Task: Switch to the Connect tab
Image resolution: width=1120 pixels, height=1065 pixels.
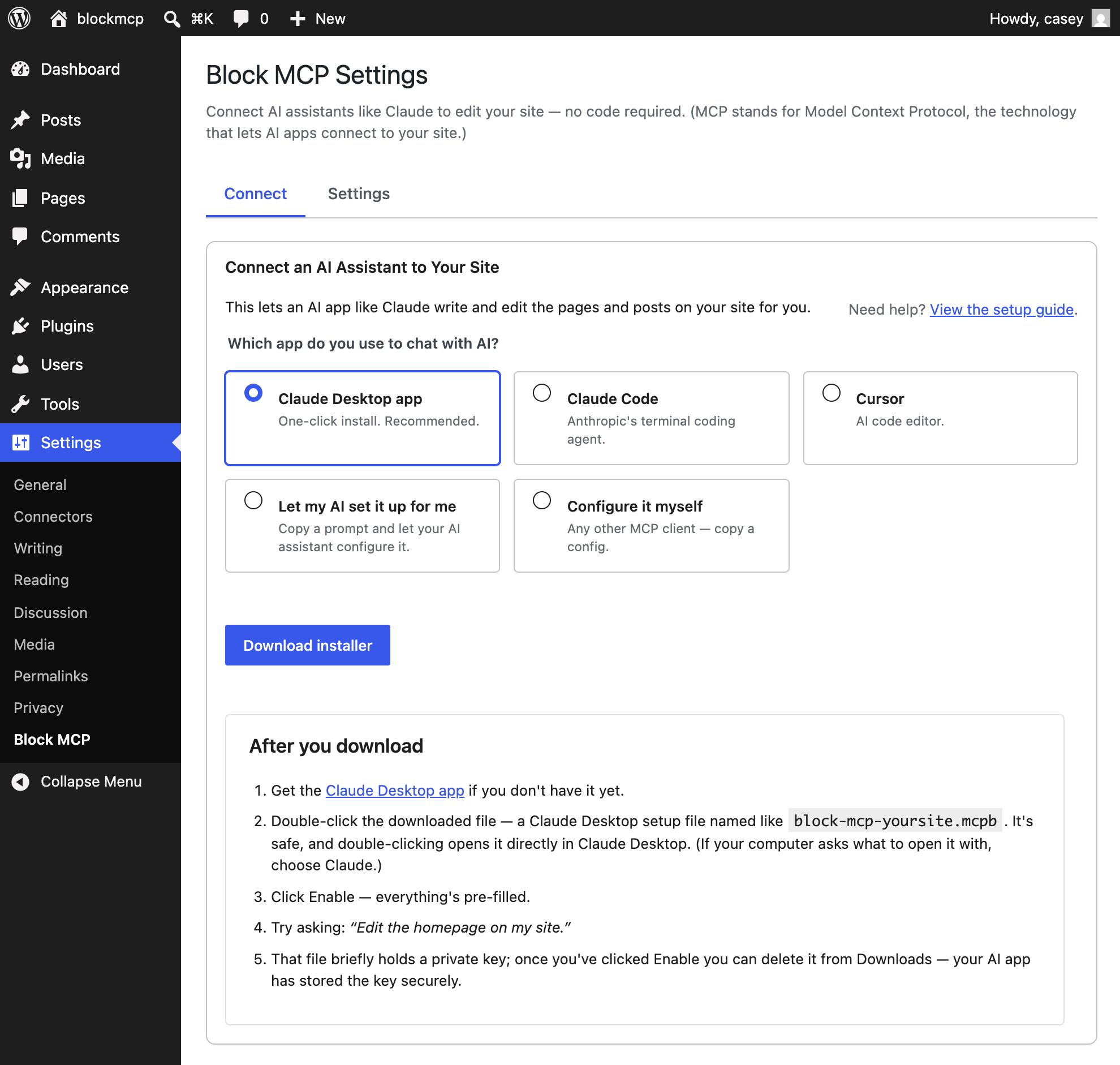Action: pyautogui.click(x=255, y=194)
